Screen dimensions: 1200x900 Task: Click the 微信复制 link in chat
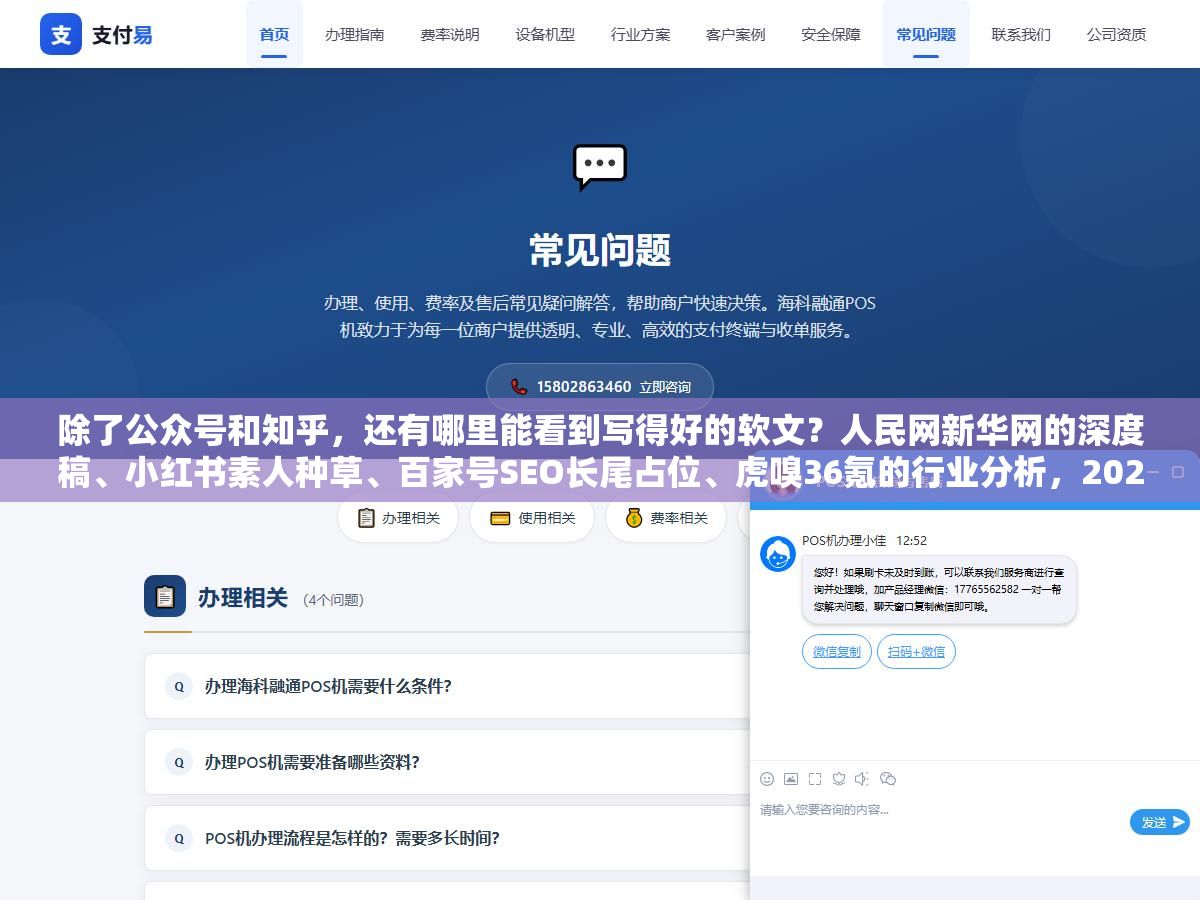(x=837, y=652)
